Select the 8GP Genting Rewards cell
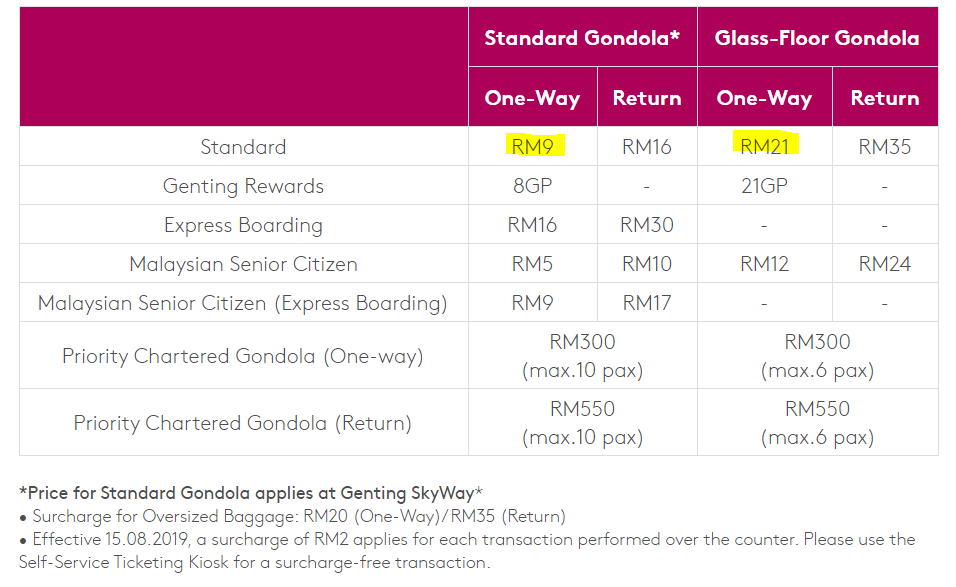Image resolution: width=956 pixels, height=587 pixels. (533, 186)
